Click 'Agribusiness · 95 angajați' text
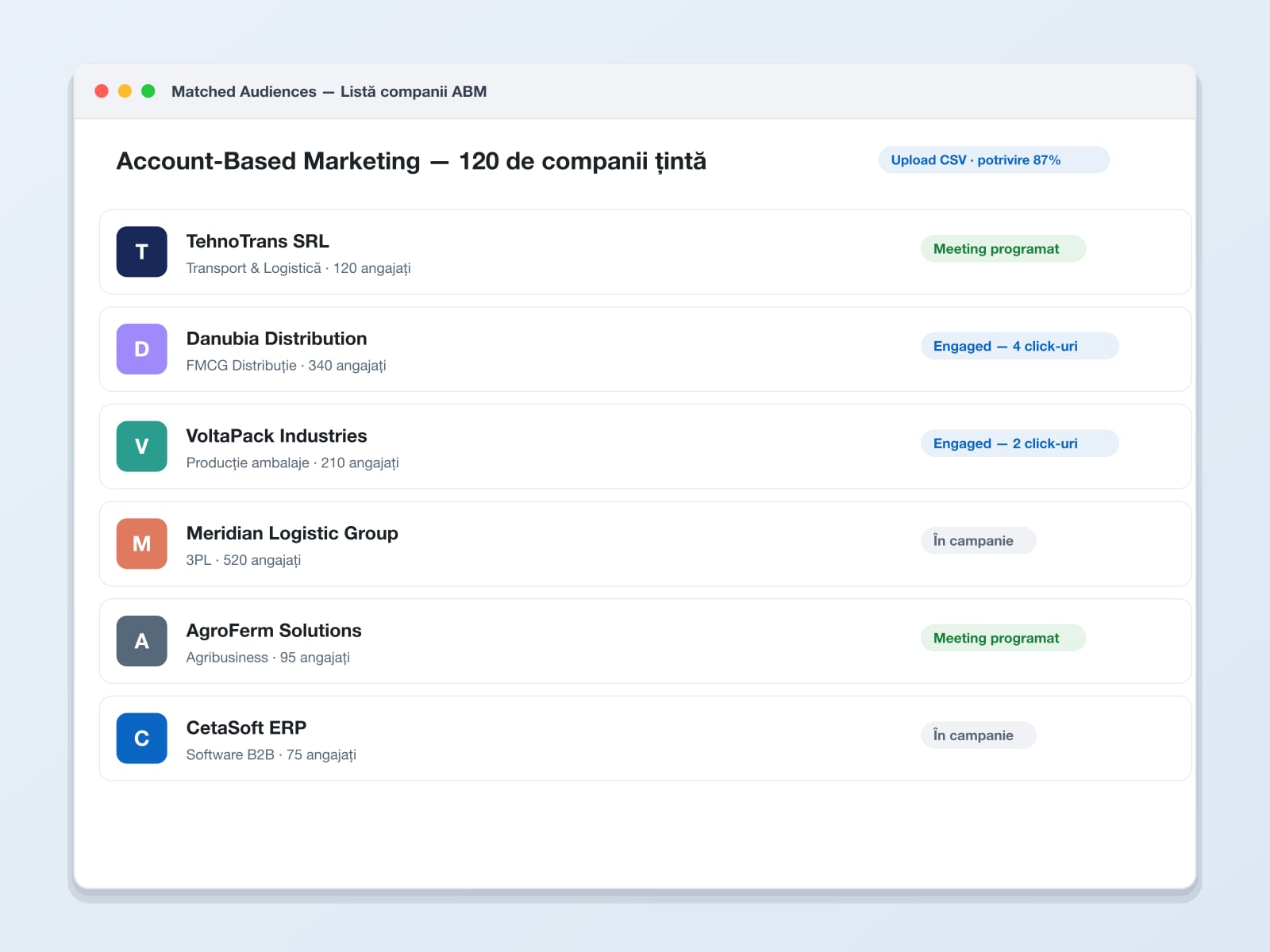Image resolution: width=1270 pixels, height=952 pixels. [x=267, y=658]
